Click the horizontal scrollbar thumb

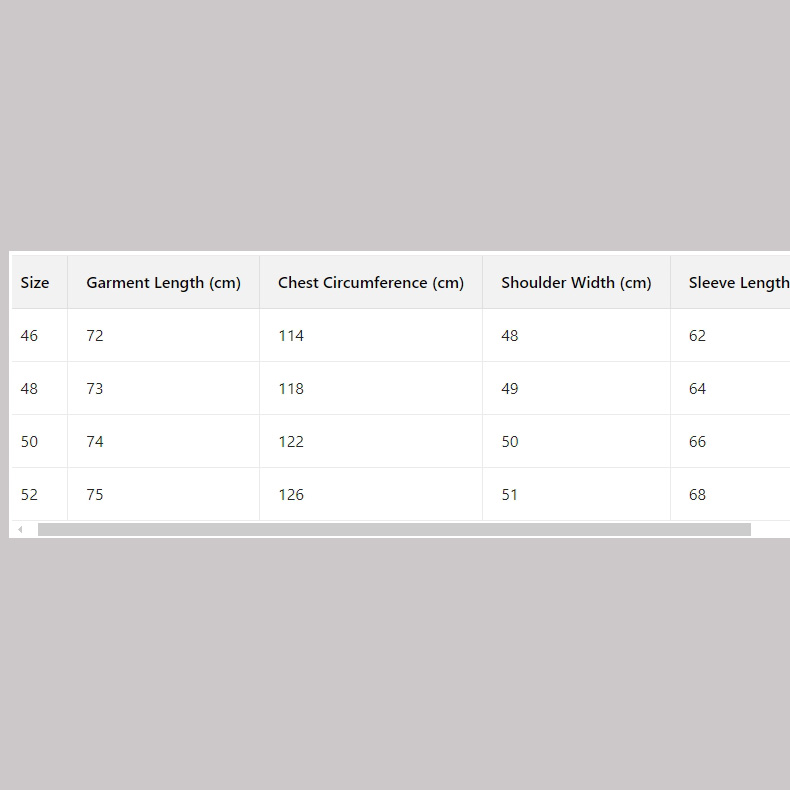394,530
